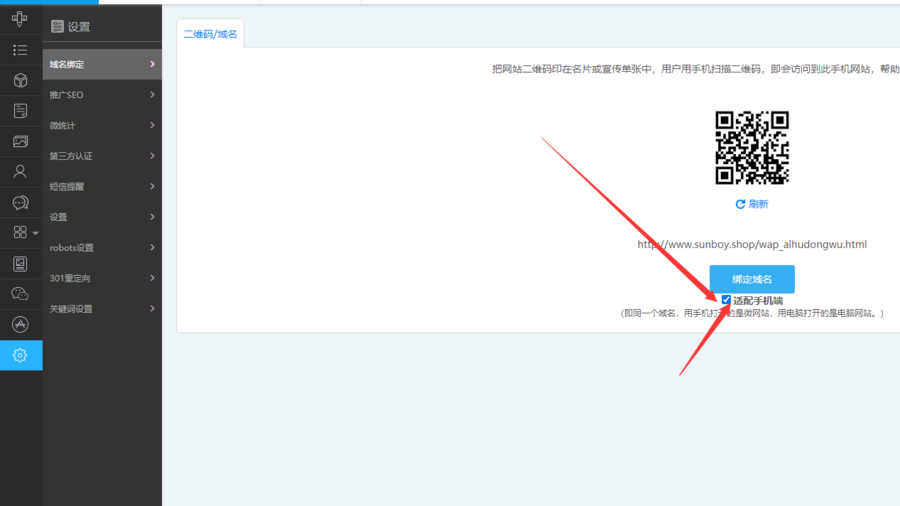Viewport: 900px width, 506px height.
Task: Click the 设置 header icon
Action: pyautogui.click(x=57, y=26)
